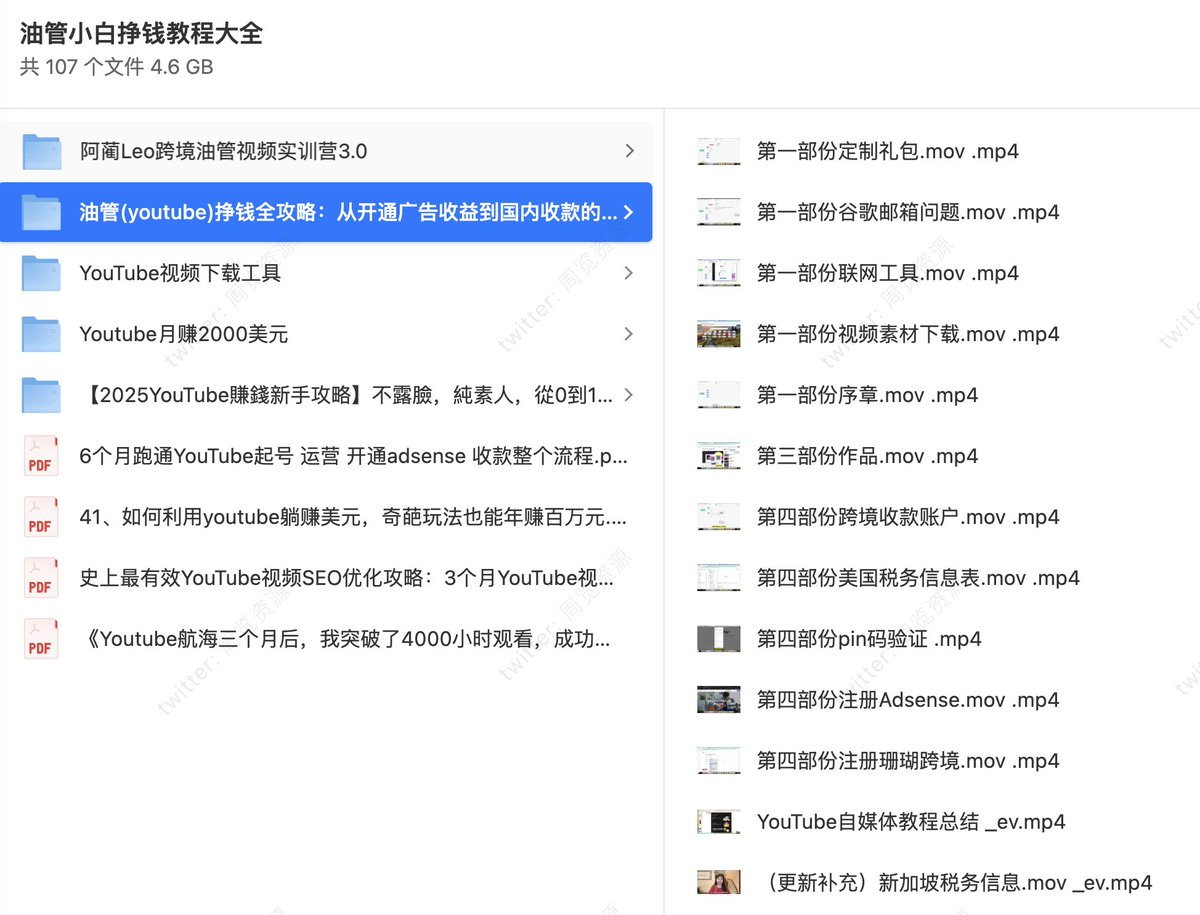Select file name 第四部份注册珊瑚跨境.mov .mp4

(x=908, y=761)
